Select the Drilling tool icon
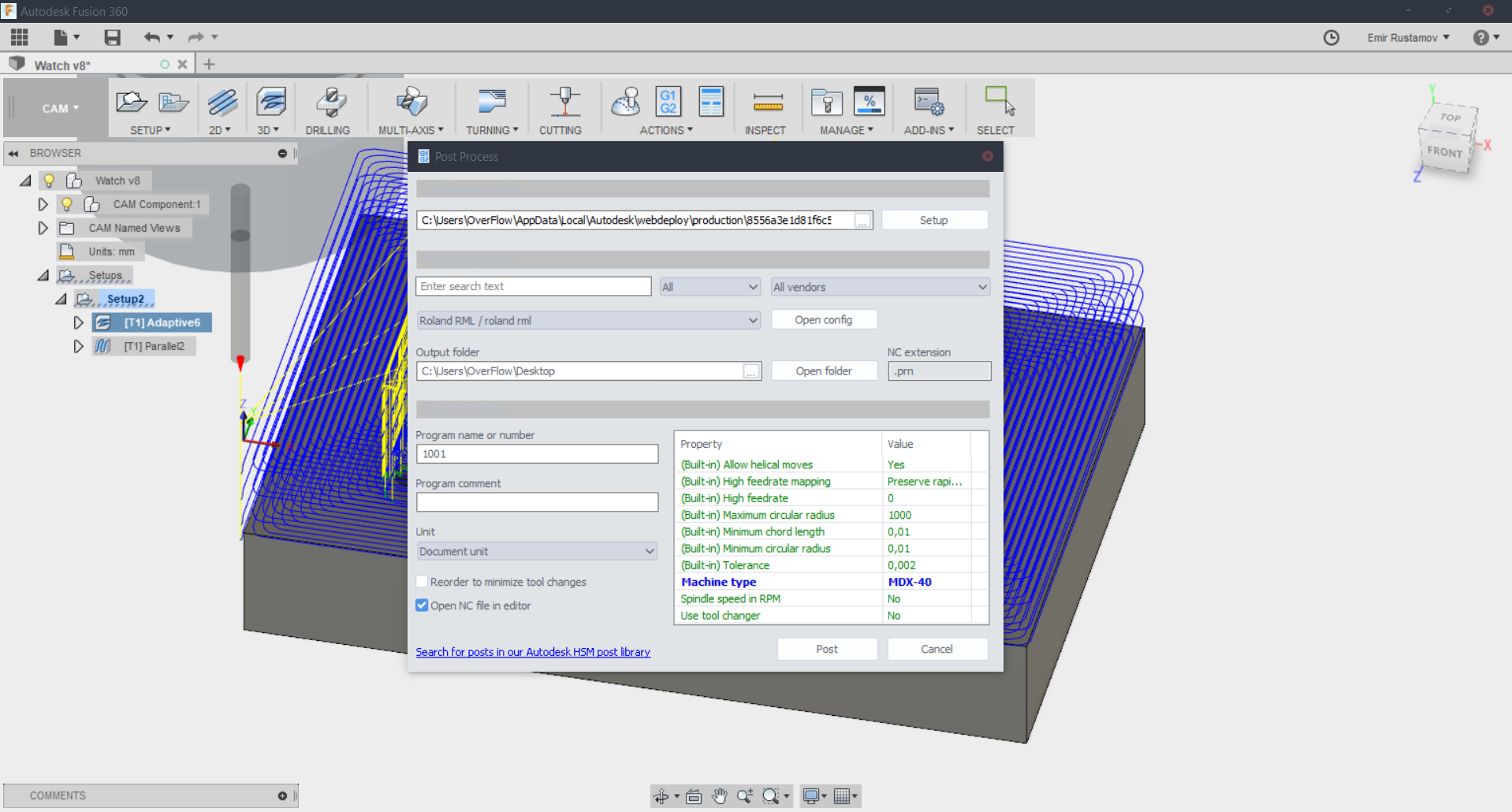 click(331, 102)
